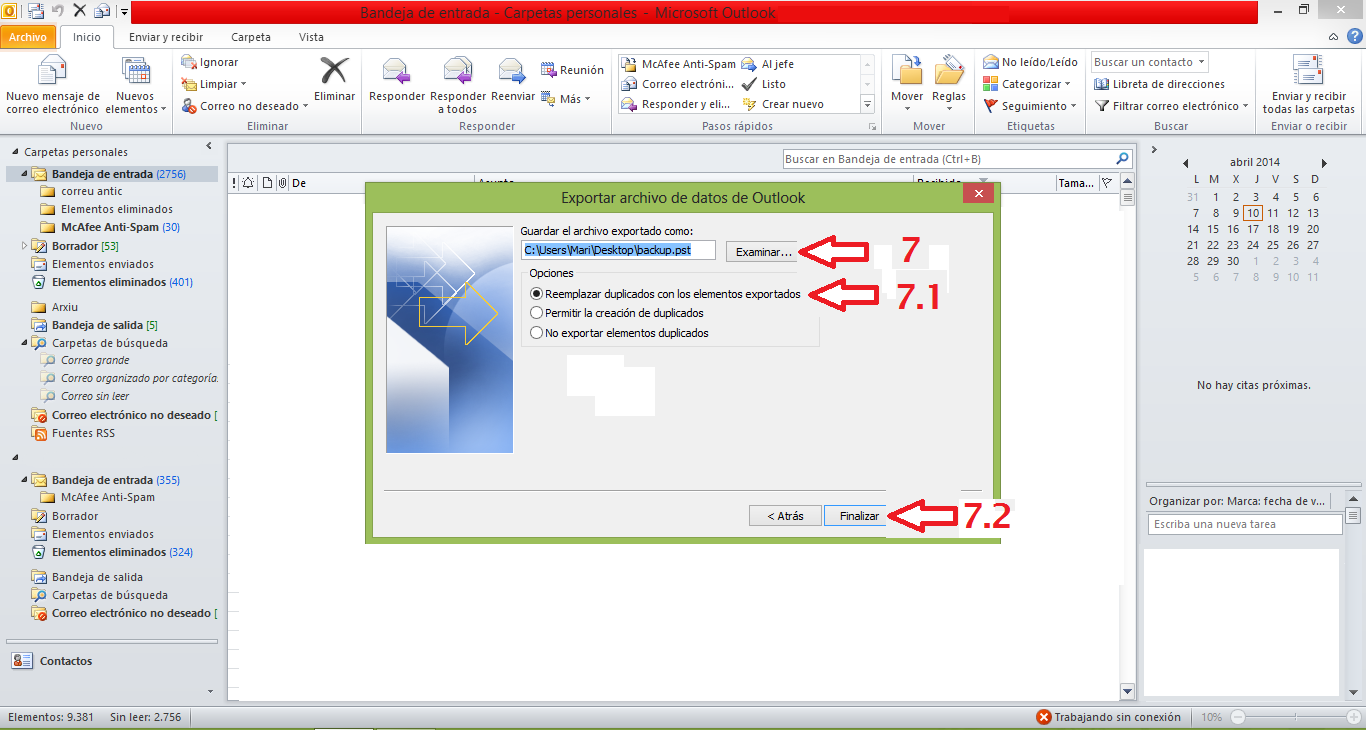Open the Fuentes RSS folder
The width and height of the screenshot is (1366, 730).
click(73, 433)
